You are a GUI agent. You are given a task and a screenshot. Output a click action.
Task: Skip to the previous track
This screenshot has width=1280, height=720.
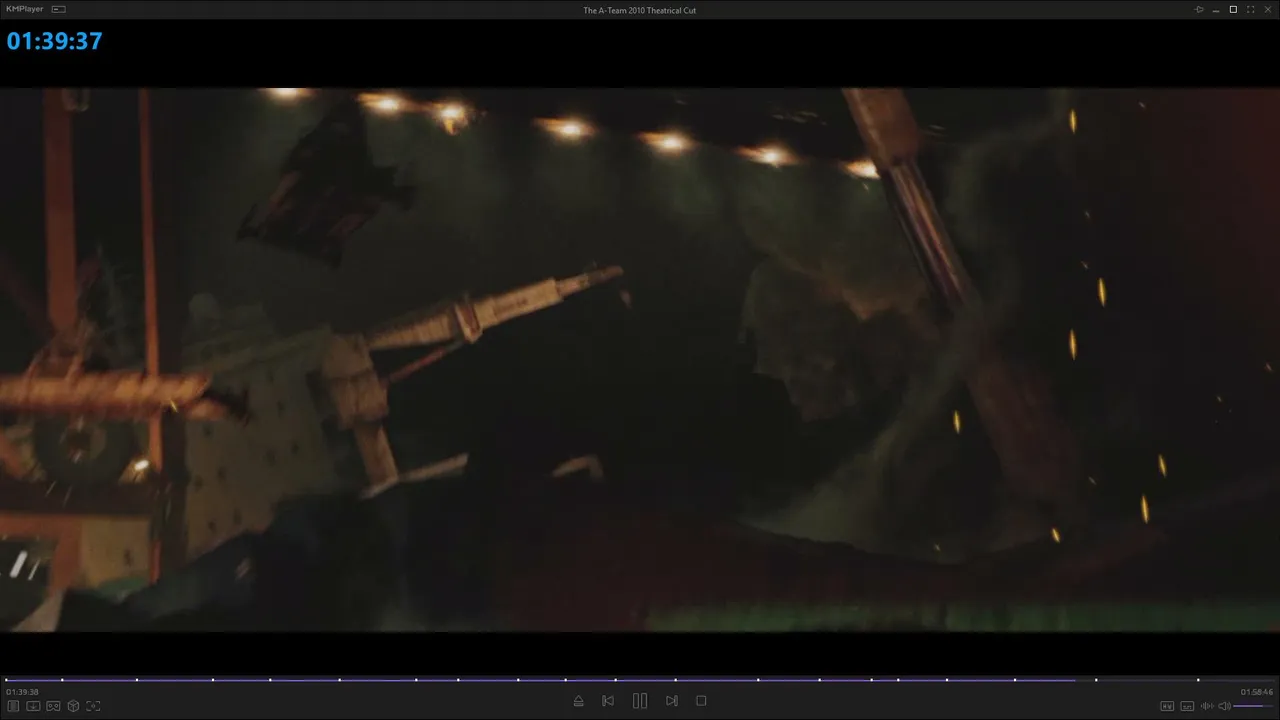pos(608,701)
